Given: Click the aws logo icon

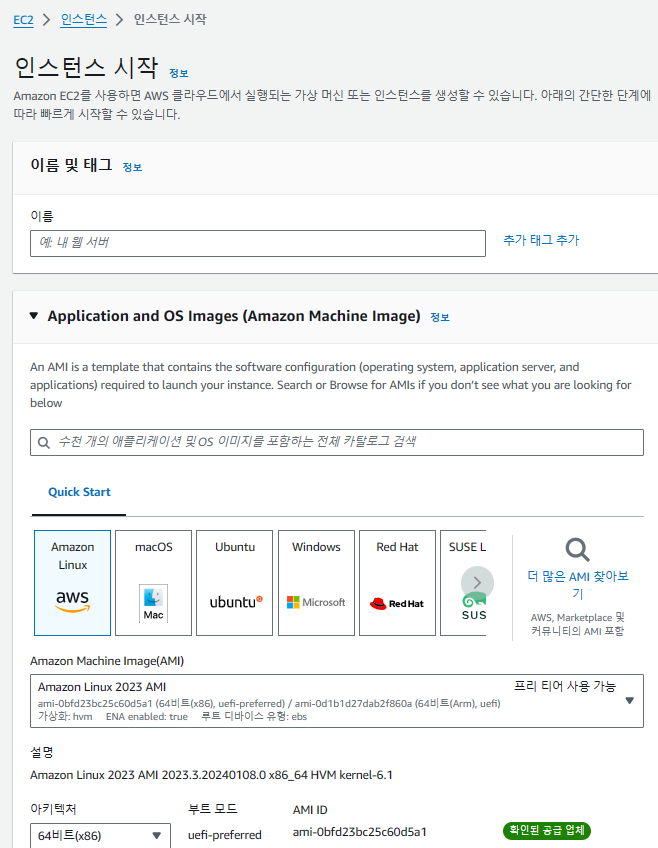Looking at the screenshot, I should [x=72, y=601].
